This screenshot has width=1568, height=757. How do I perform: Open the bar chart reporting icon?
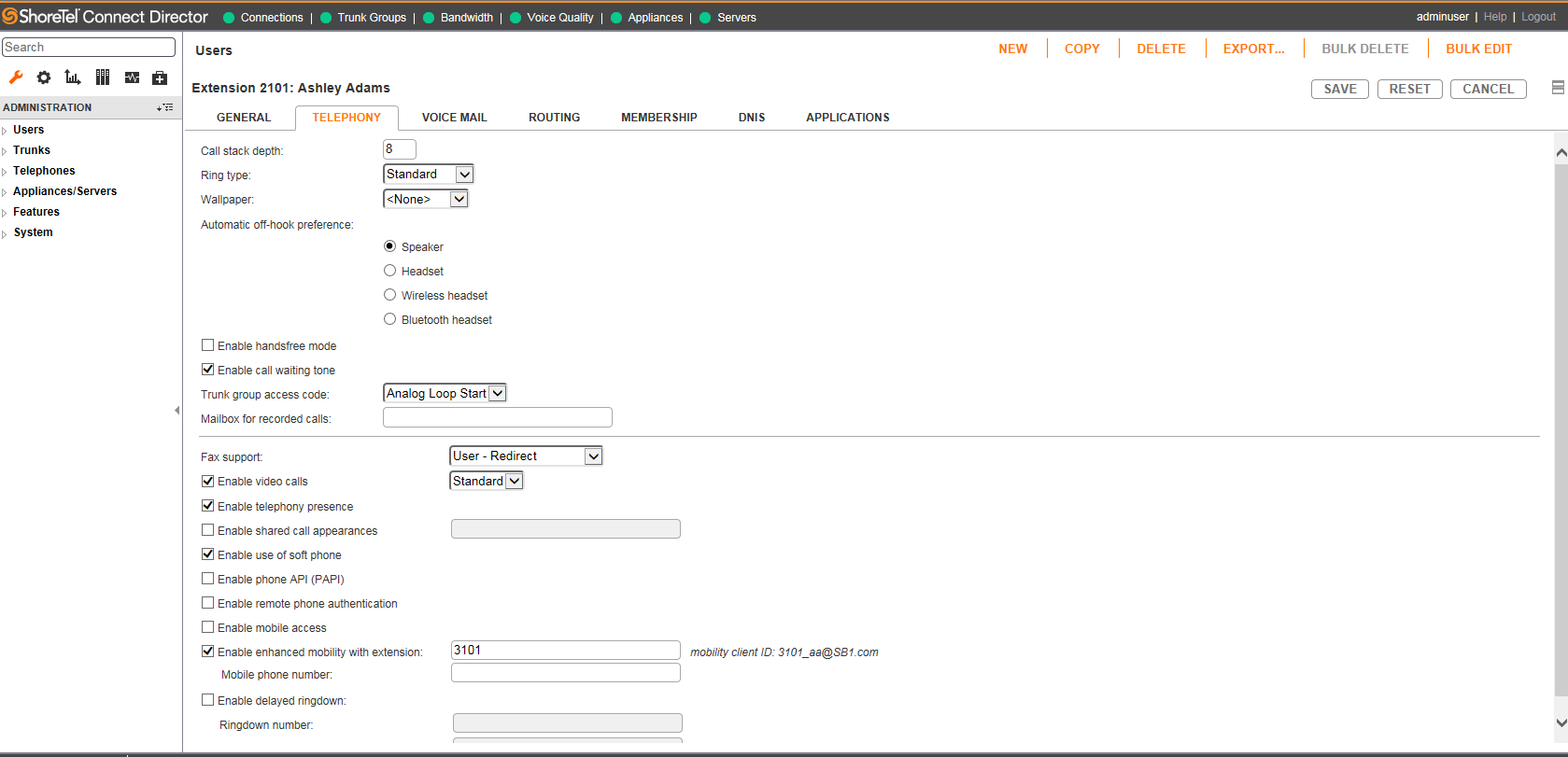point(73,77)
